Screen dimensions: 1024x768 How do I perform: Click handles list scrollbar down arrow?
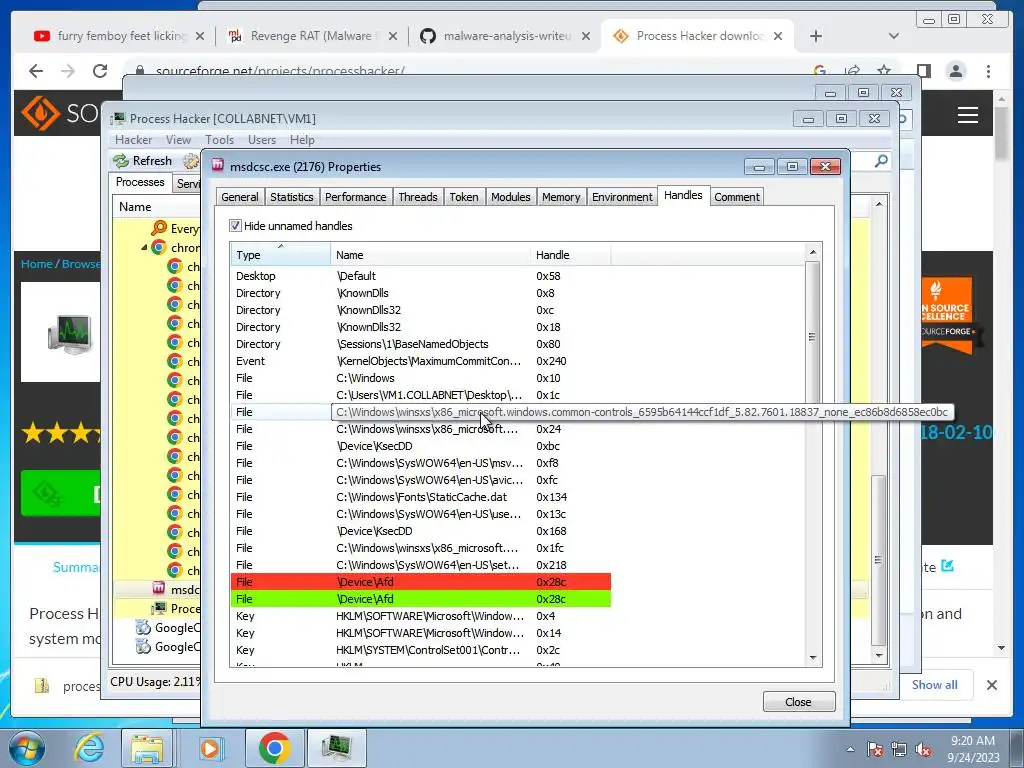(x=813, y=658)
